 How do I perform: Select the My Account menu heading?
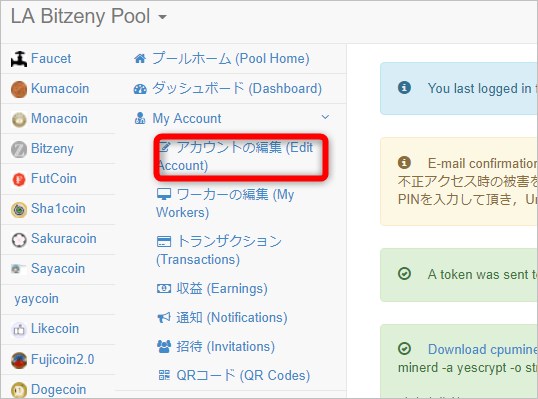point(187,119)
